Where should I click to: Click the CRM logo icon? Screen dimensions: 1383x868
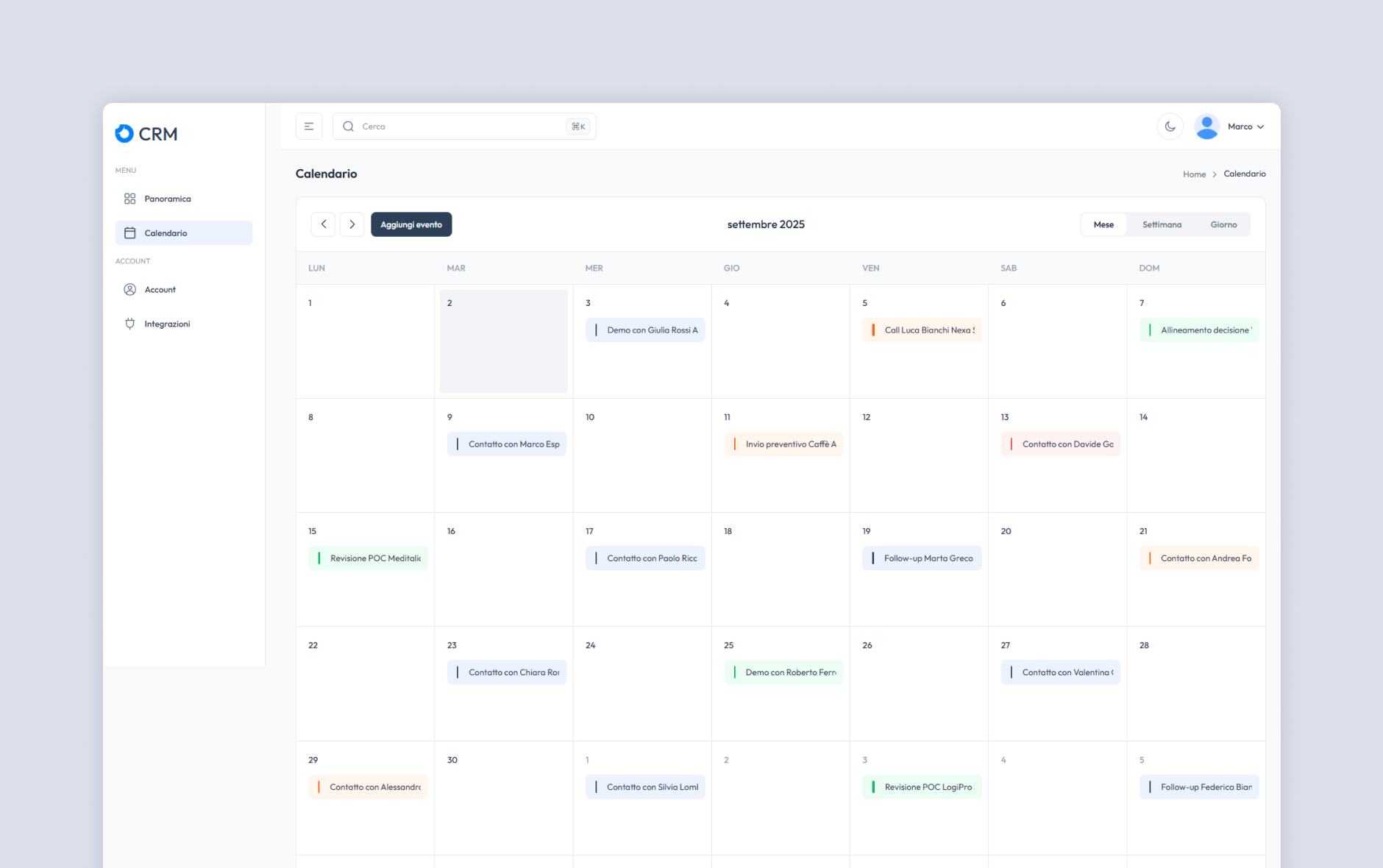[124, 133]
